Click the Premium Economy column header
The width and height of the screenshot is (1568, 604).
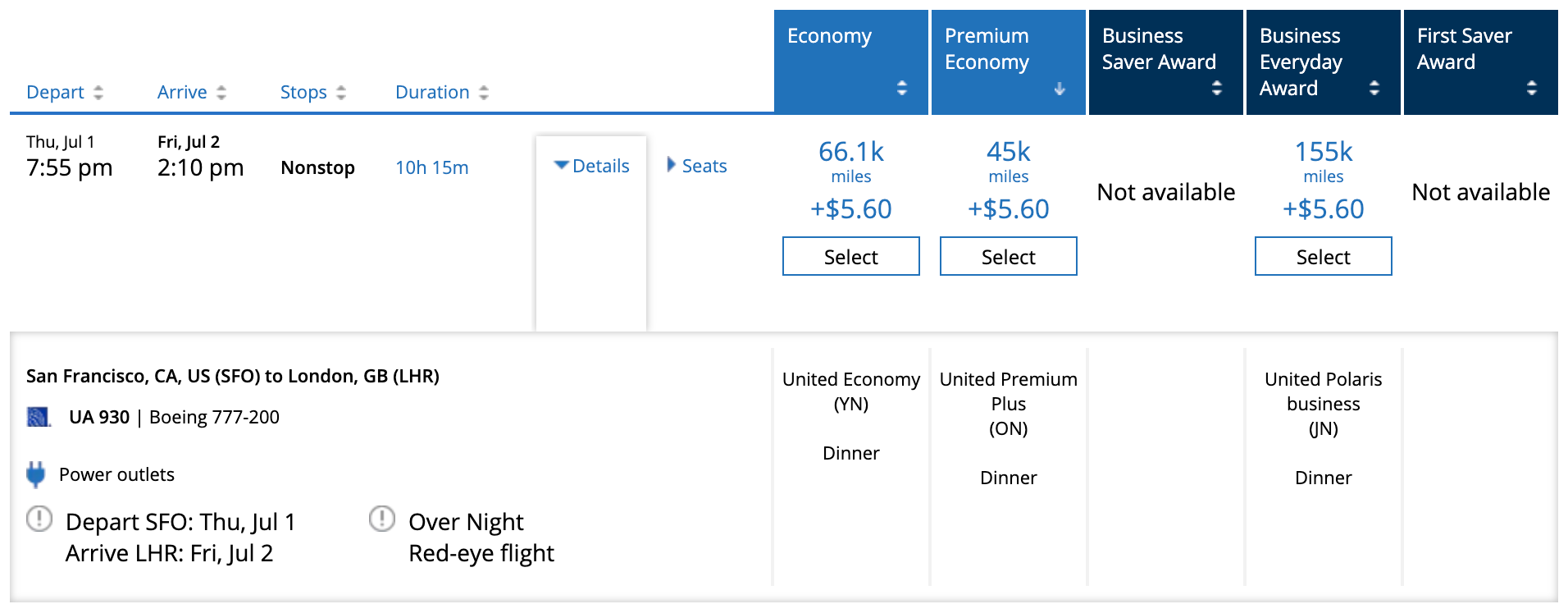coord(987,48)
